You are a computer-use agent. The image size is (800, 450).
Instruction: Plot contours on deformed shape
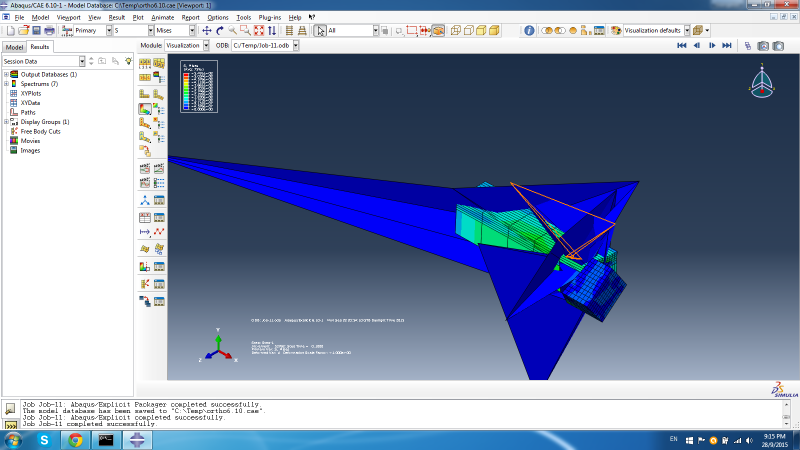[x=145, y=109]
